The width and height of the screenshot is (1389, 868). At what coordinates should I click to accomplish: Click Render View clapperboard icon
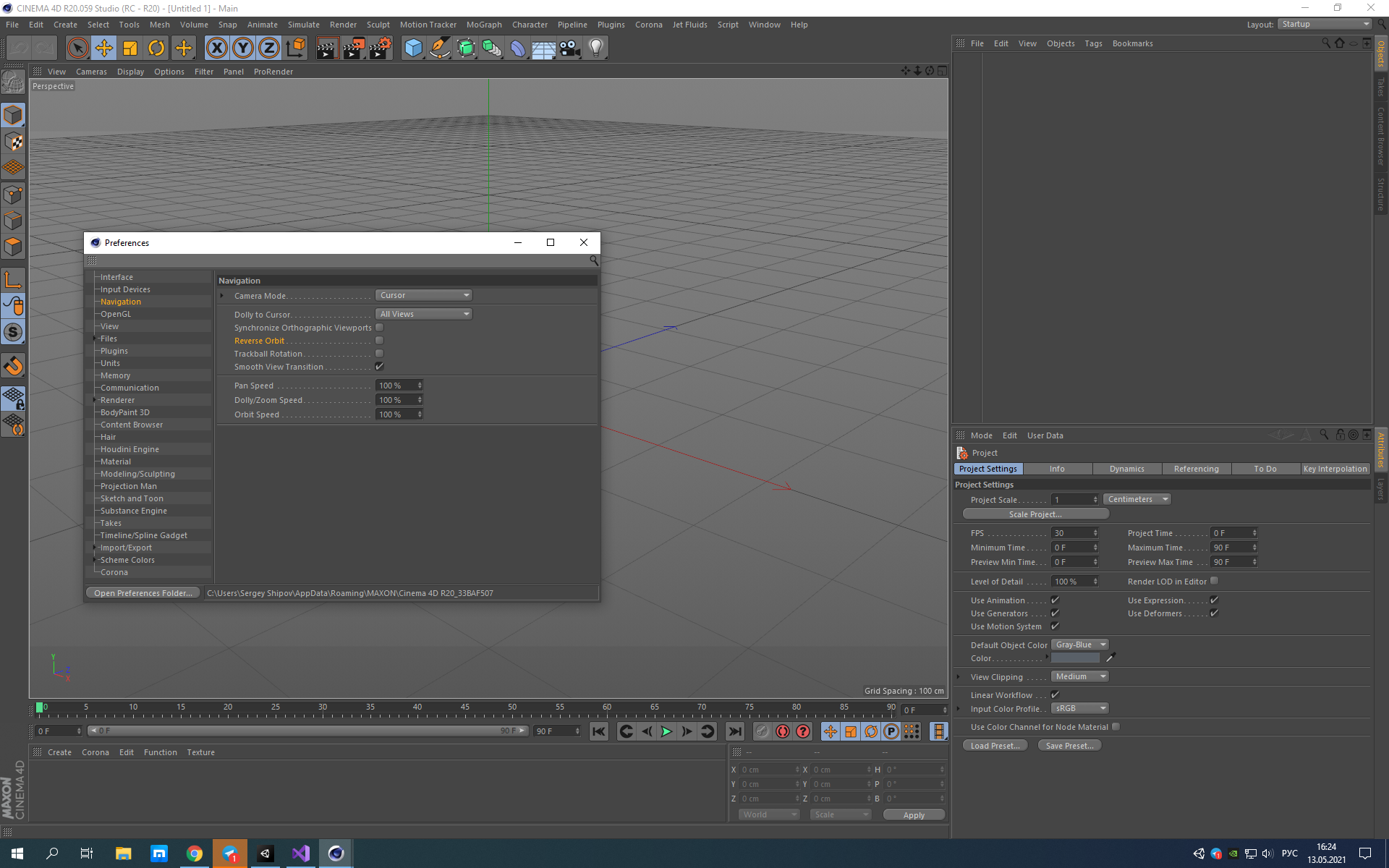[327, 48]
